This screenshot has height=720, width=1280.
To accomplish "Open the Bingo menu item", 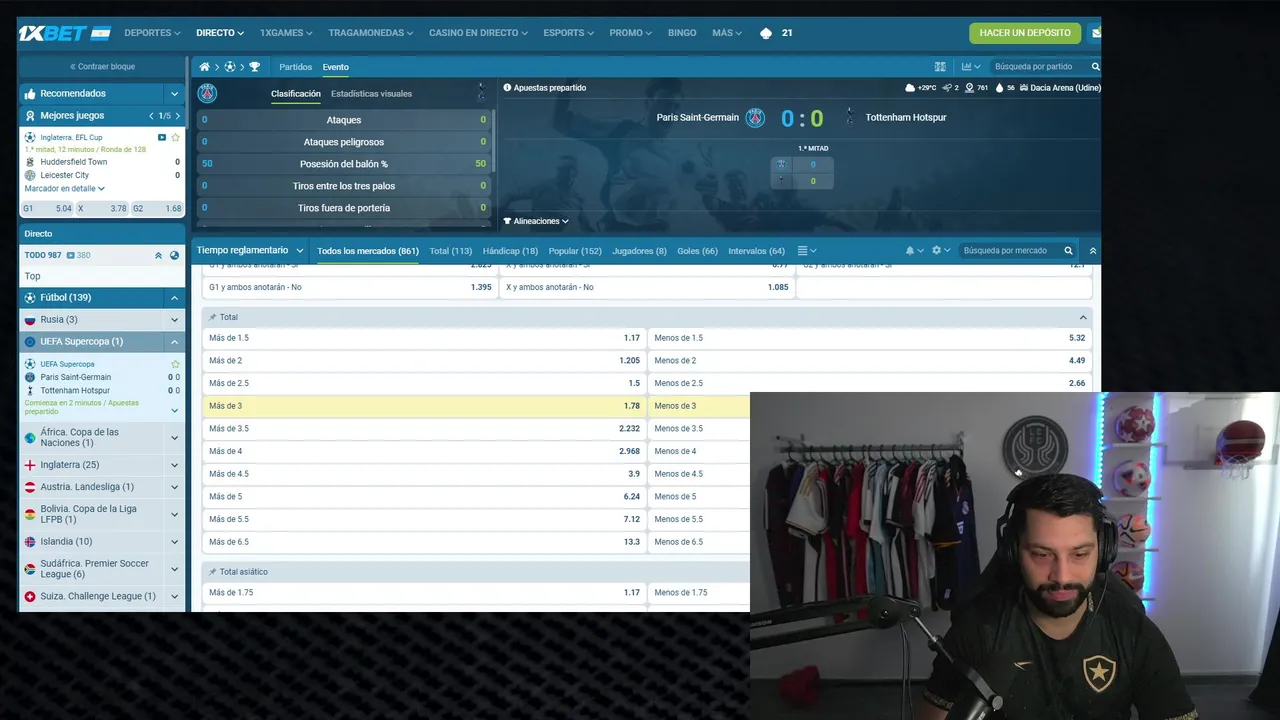I will click(682, 33).
